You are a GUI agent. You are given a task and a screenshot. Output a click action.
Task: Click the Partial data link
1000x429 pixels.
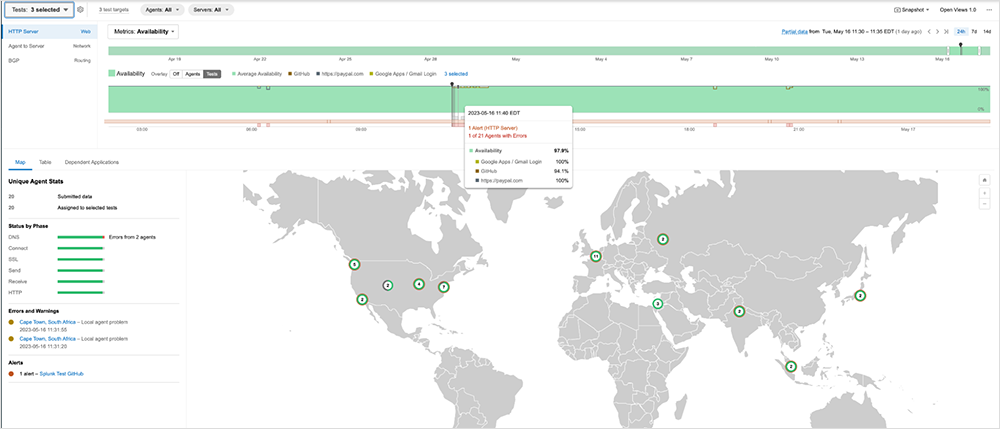click(796, 32)
